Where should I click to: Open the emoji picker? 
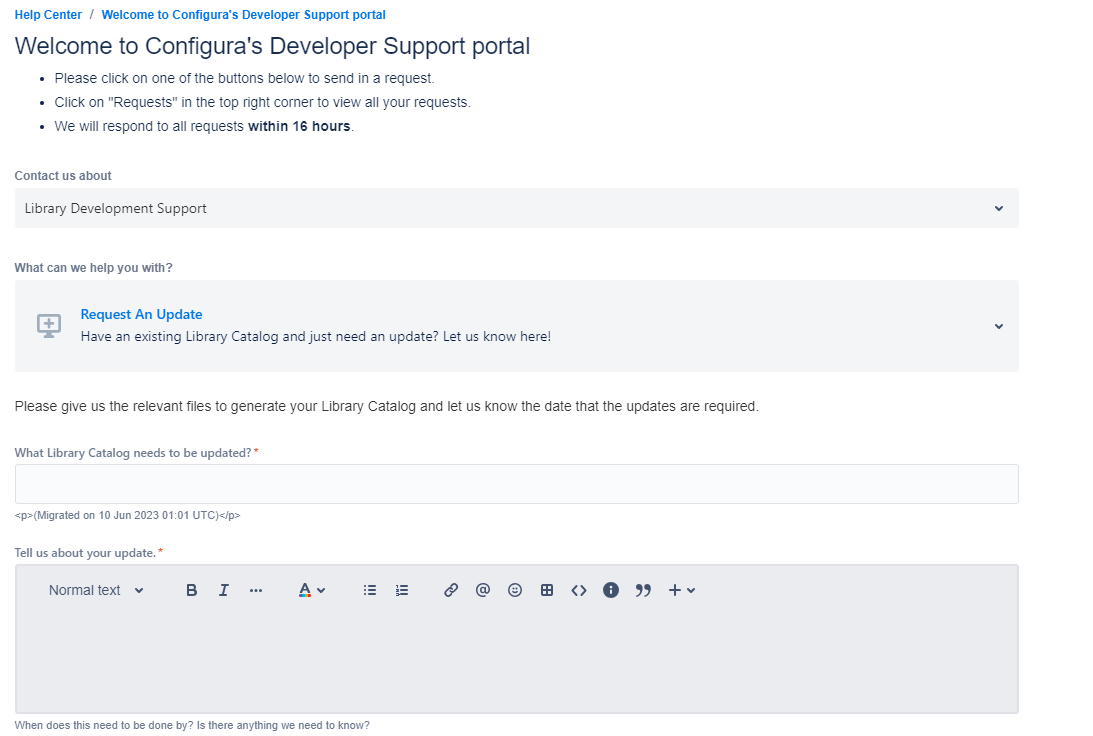point(514,590)
